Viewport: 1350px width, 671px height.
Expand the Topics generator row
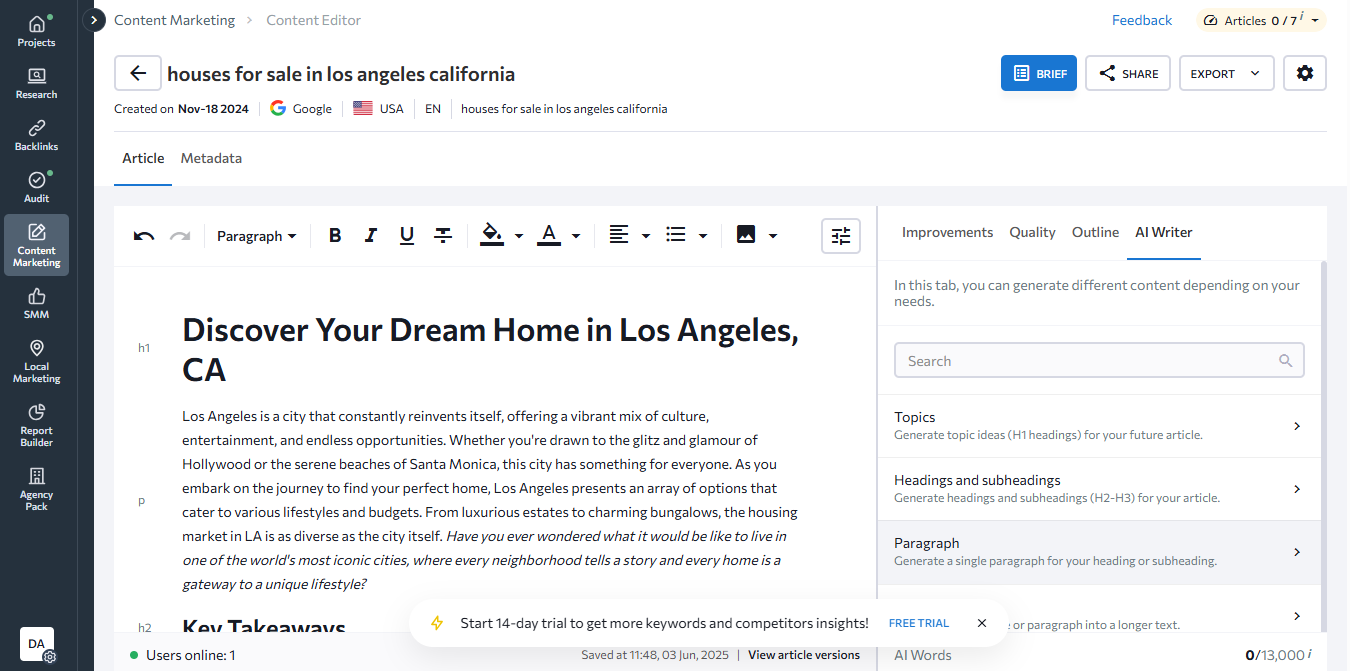pos(1100,426)
